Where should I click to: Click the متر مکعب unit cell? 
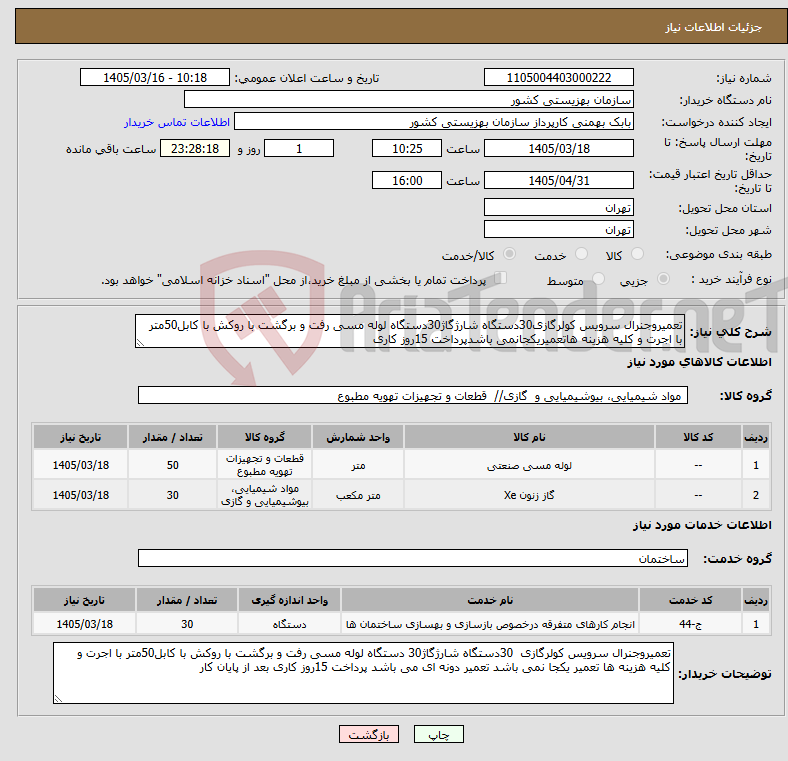(358, 495)
